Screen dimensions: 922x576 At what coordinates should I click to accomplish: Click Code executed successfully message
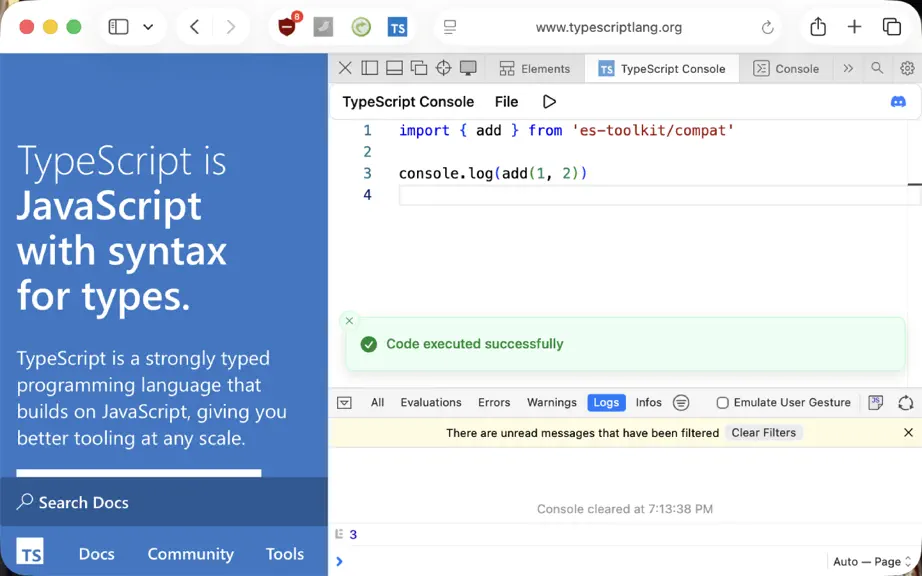pyautogui.click(x=475, y=344)
